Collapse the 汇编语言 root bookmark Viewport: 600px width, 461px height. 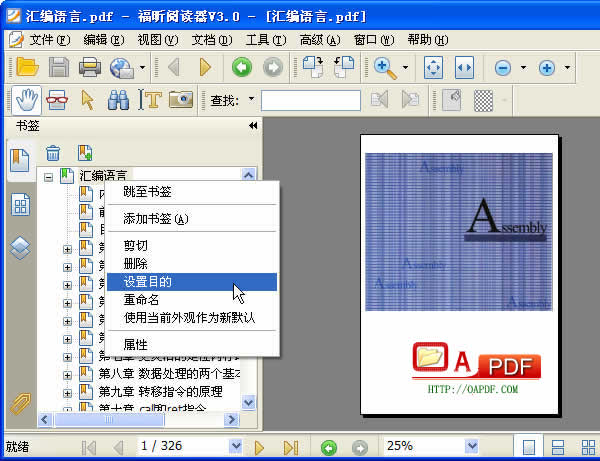pyautogui.click(x=48, y=177)
